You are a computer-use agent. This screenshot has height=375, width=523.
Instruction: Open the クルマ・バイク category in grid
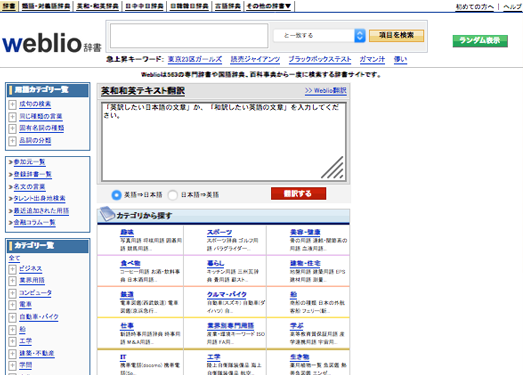227,295
